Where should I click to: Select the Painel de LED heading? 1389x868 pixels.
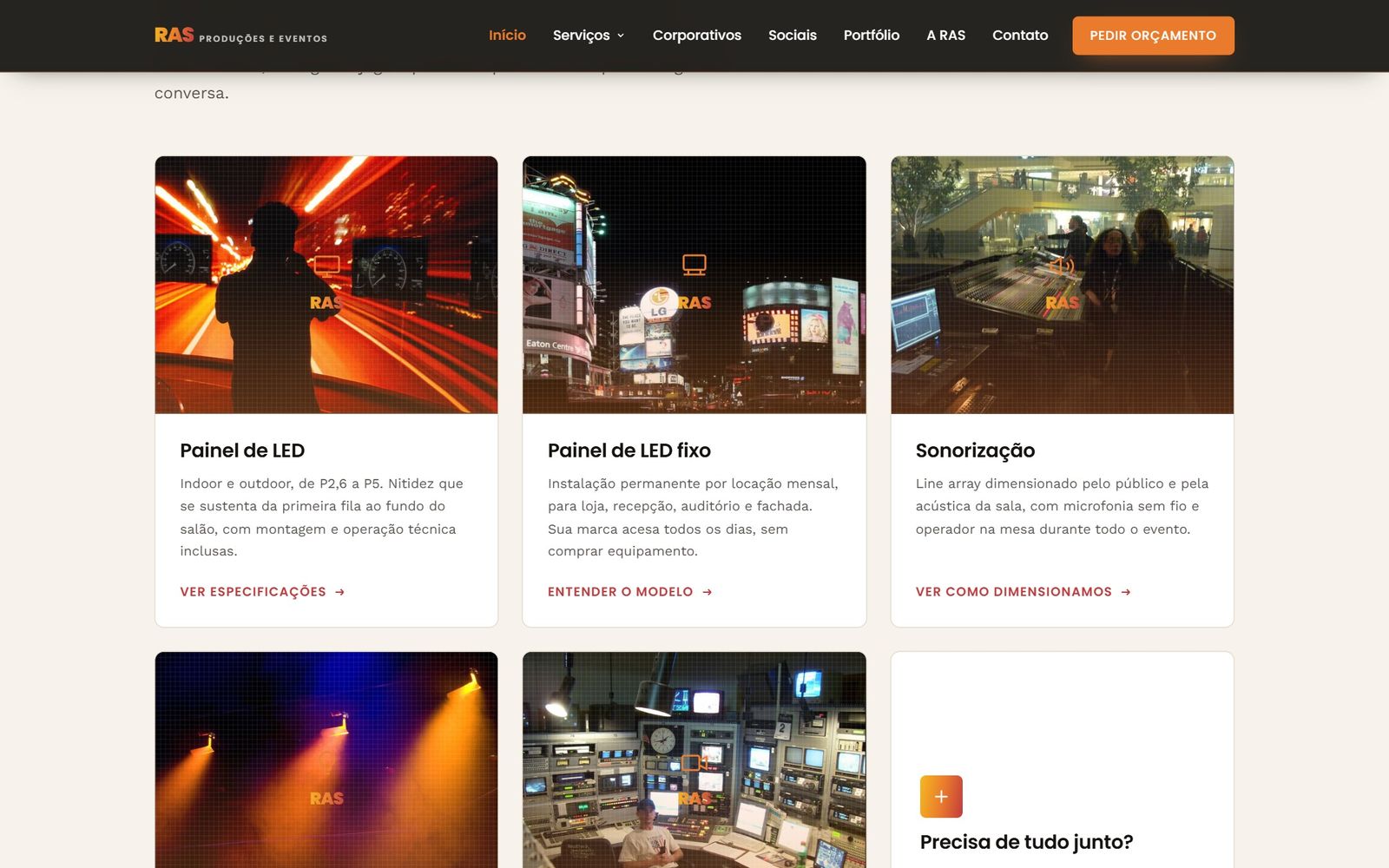pyautogui.click(x=242, y=450)
